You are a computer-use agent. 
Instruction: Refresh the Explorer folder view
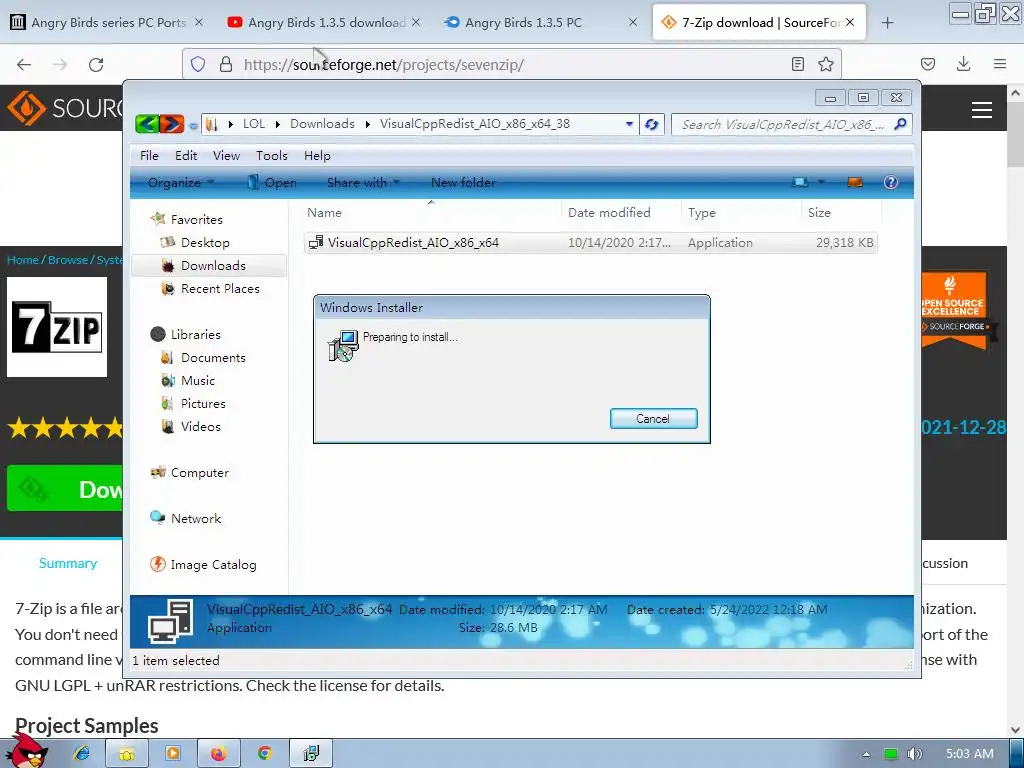652,124
